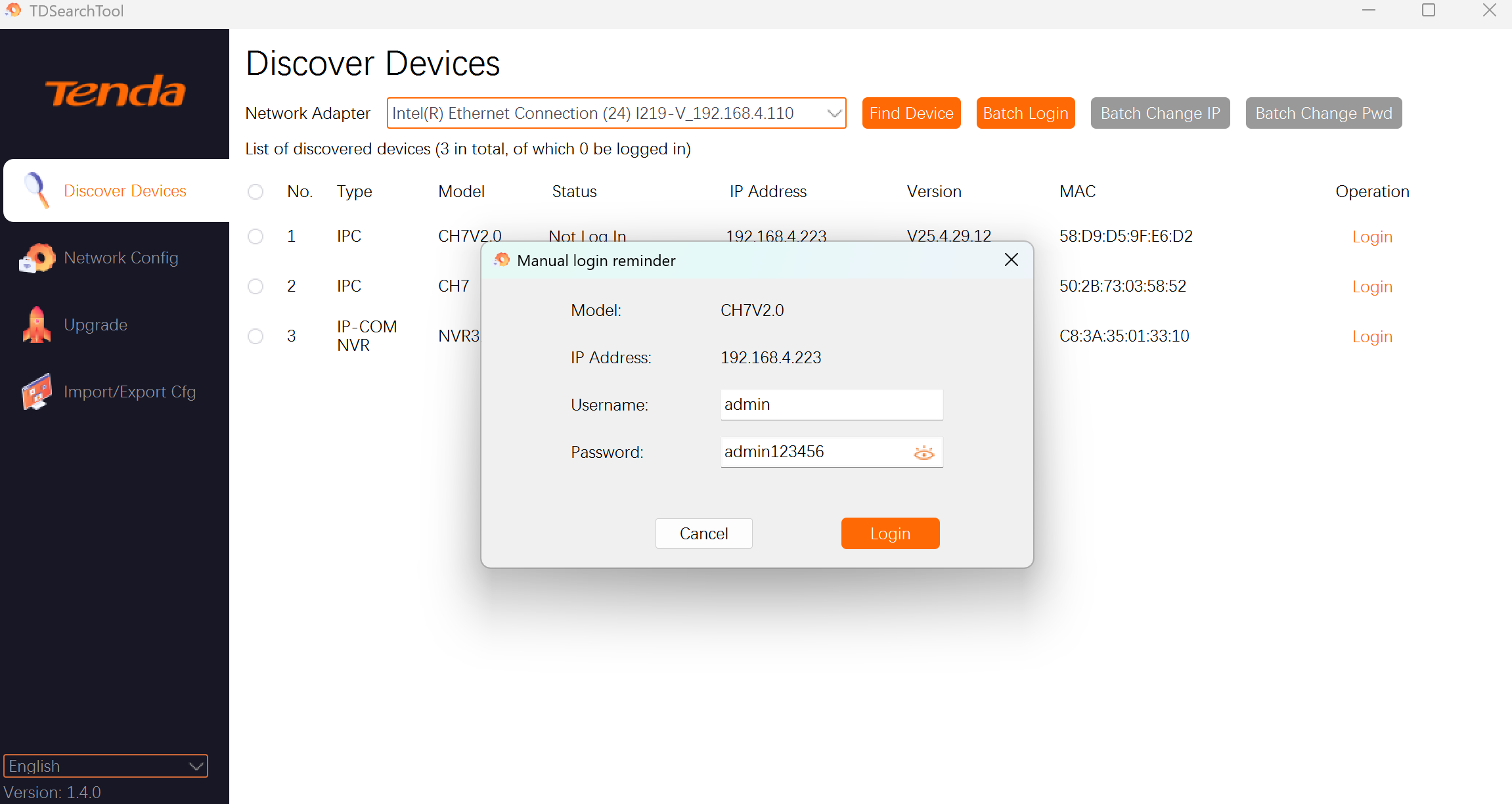
Task: Click the Upgrade rocket icon
Action: point(37,325)
